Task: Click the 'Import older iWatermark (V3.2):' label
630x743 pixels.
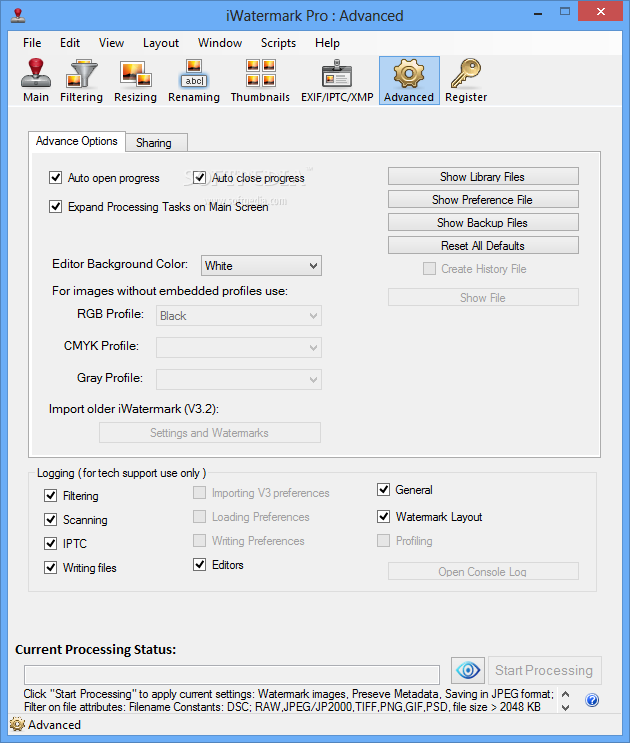Action: pos(134,409)
